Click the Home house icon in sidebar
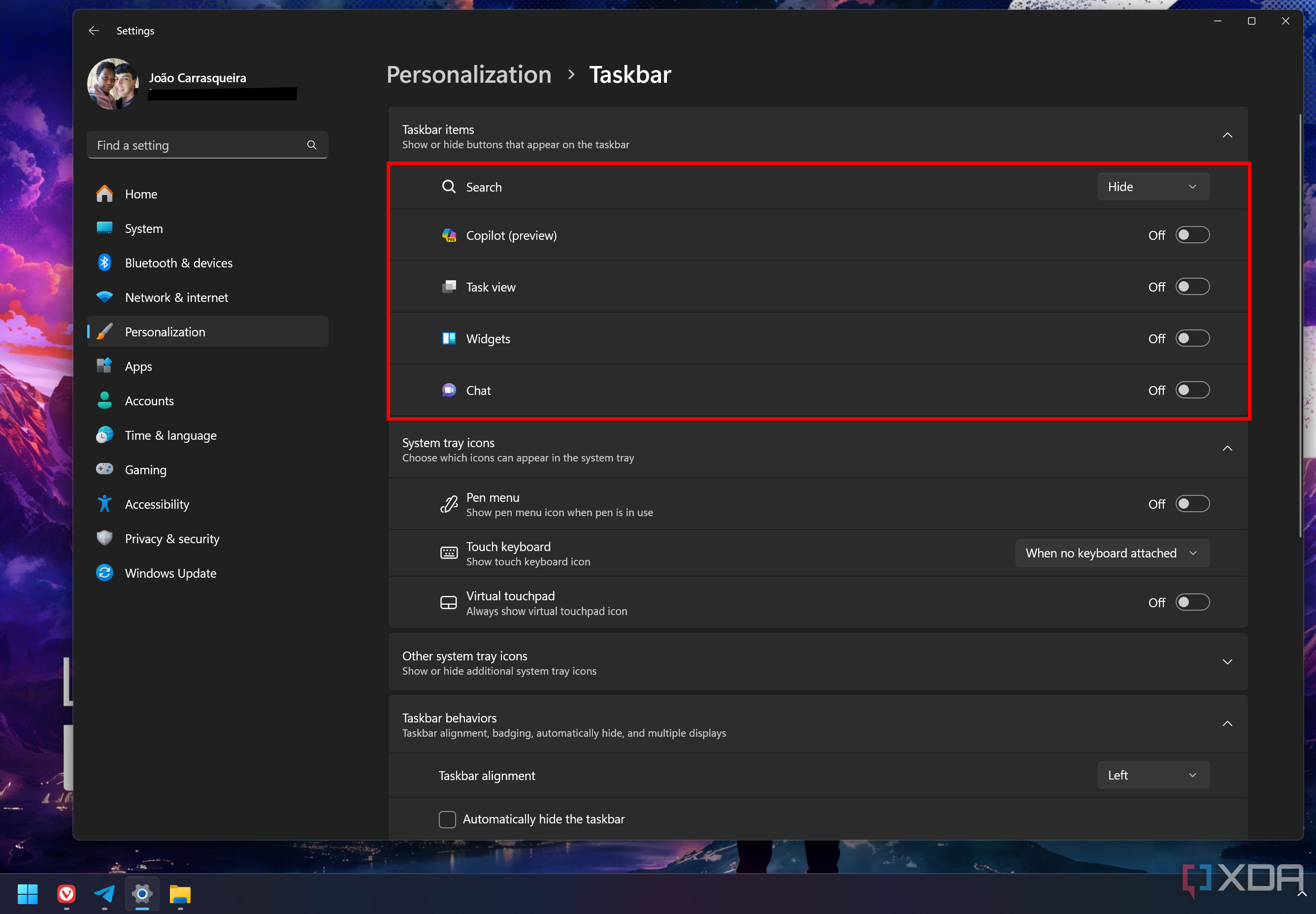The height and width of the screenshot is (914, 1316). click(104, 194)
